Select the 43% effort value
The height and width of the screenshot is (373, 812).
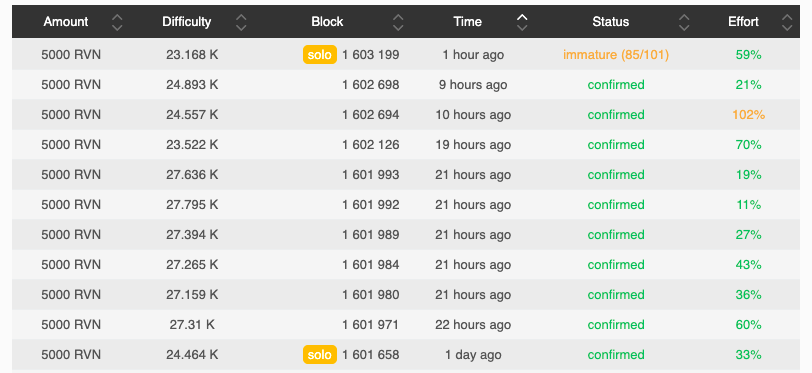(748, 265)
